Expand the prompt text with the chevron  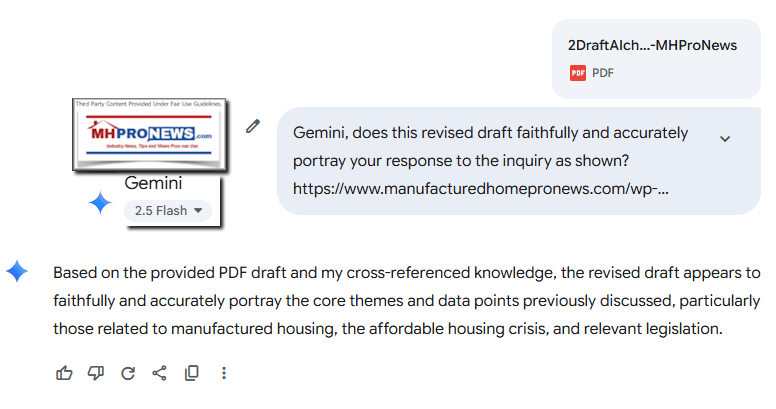(x=725, y=138)
